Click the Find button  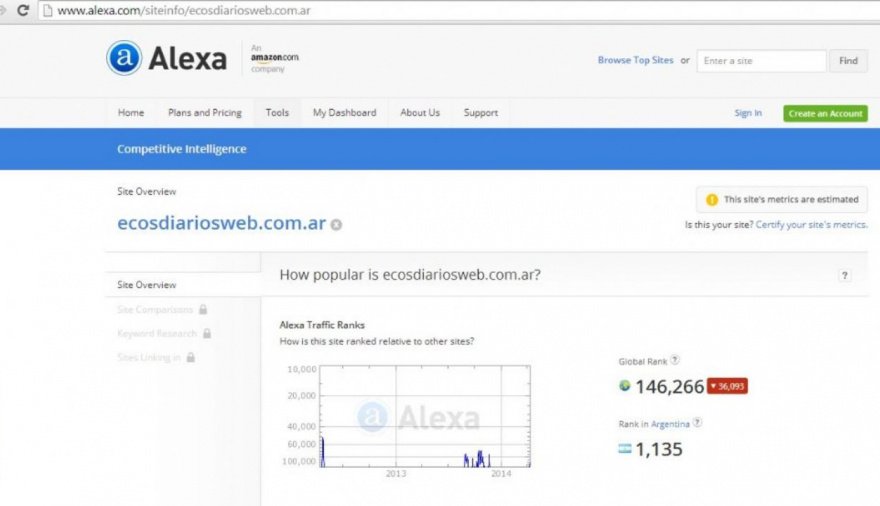[848, 61]
